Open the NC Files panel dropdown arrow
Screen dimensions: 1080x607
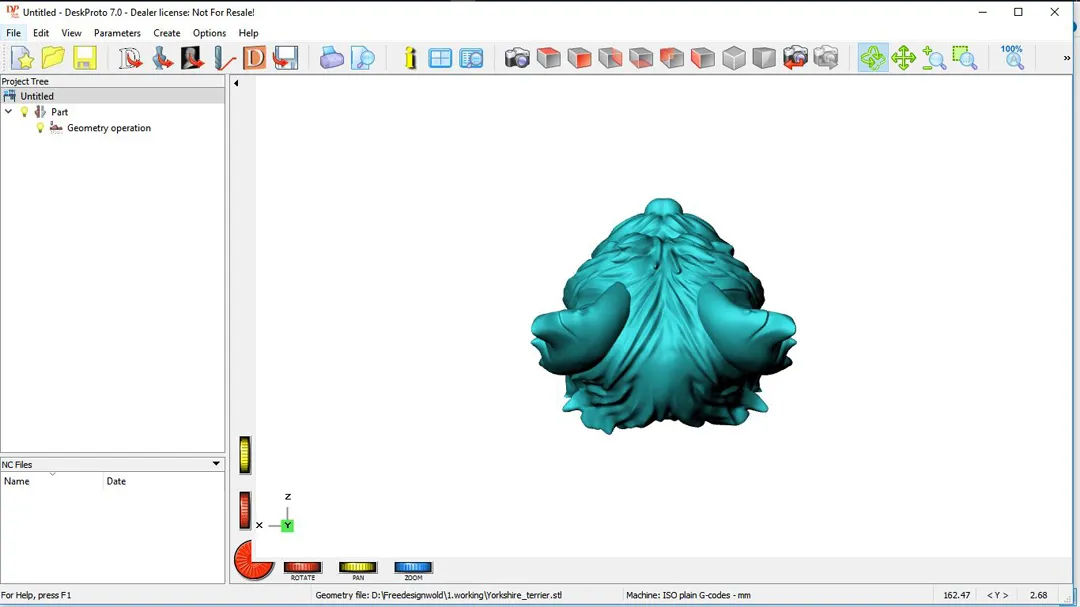point(216,464)
